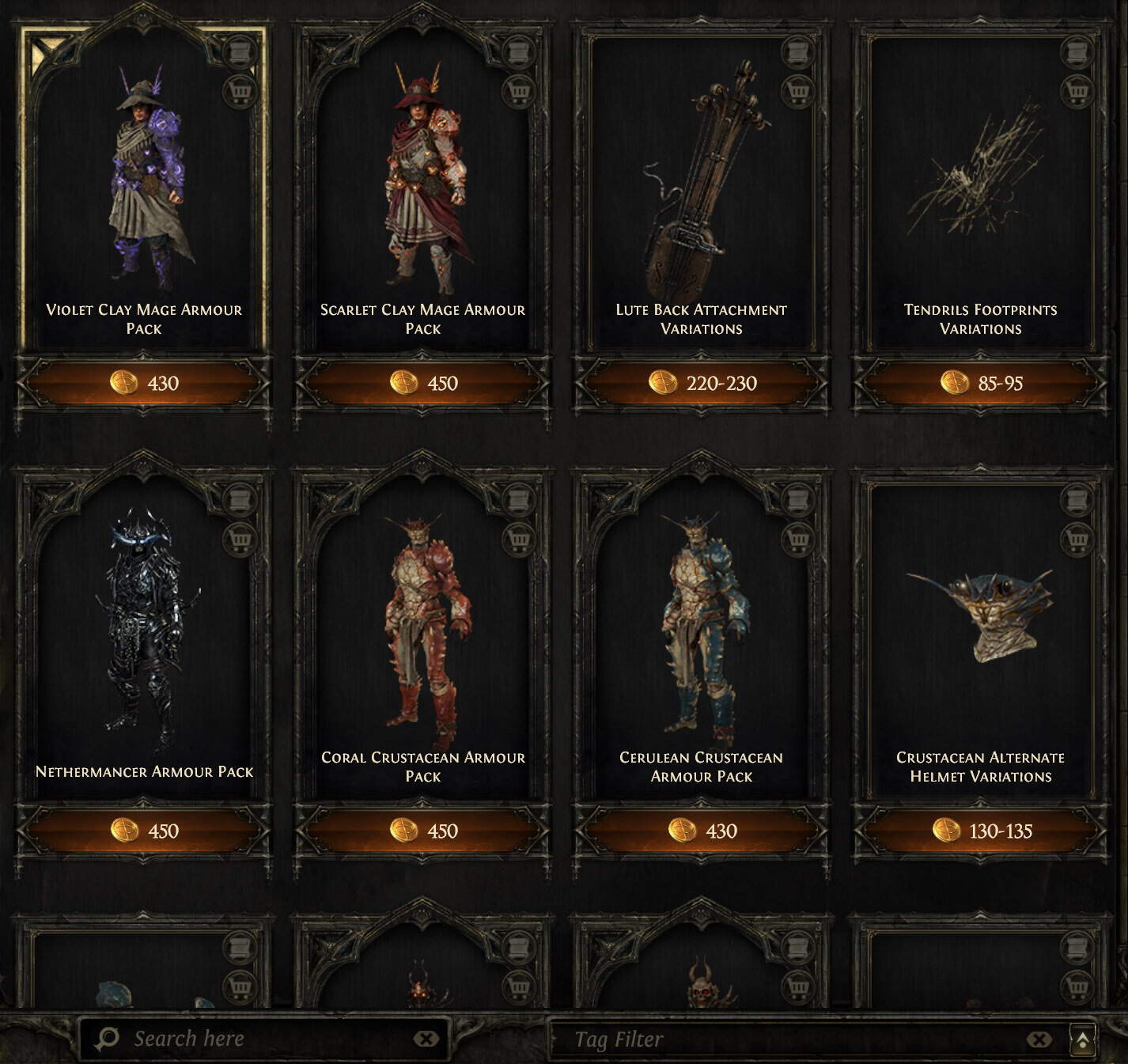This screenshot has width=1128, height=1064.
Task: Select the Scarlet Clay Mage Armour preview
Action: tap(423, 188)
